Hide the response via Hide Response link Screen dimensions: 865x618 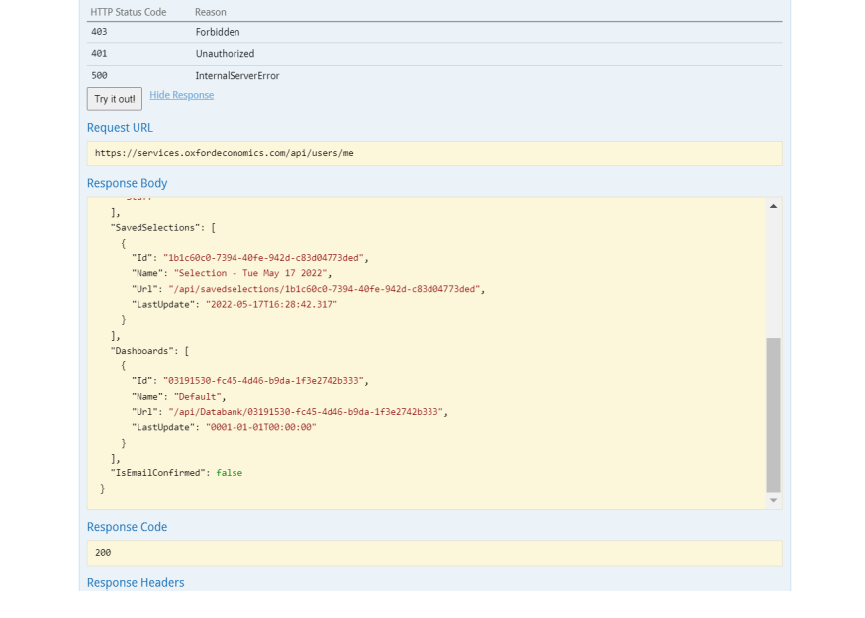[181, 95]
